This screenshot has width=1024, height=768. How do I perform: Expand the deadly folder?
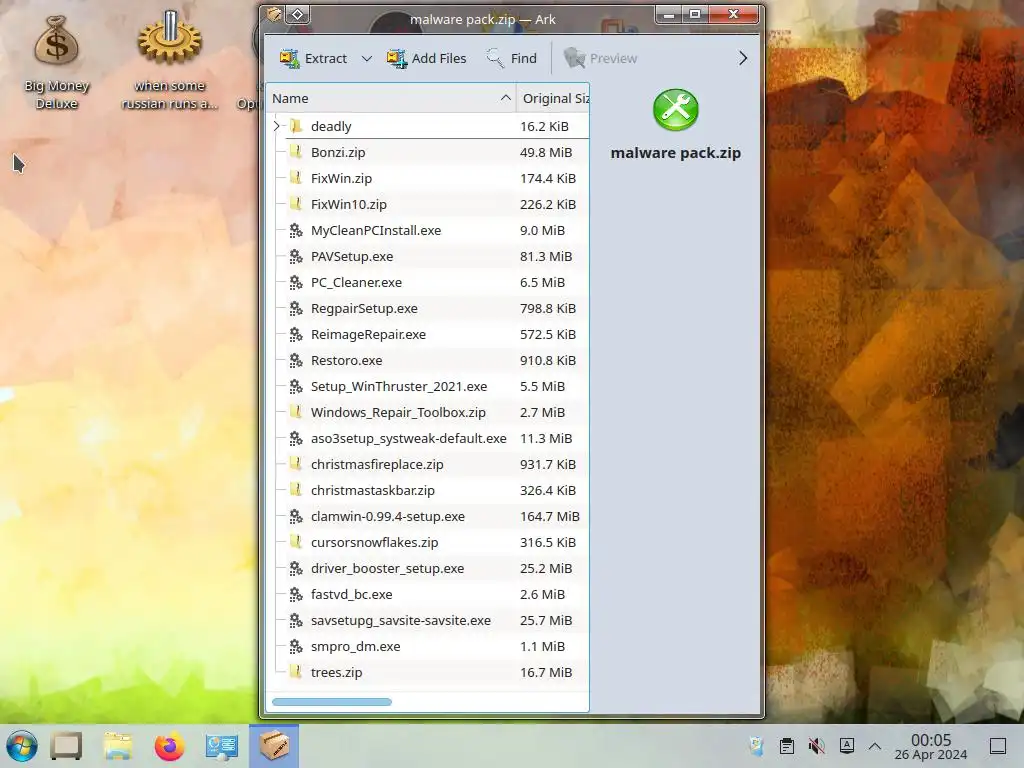coord(276,126)
